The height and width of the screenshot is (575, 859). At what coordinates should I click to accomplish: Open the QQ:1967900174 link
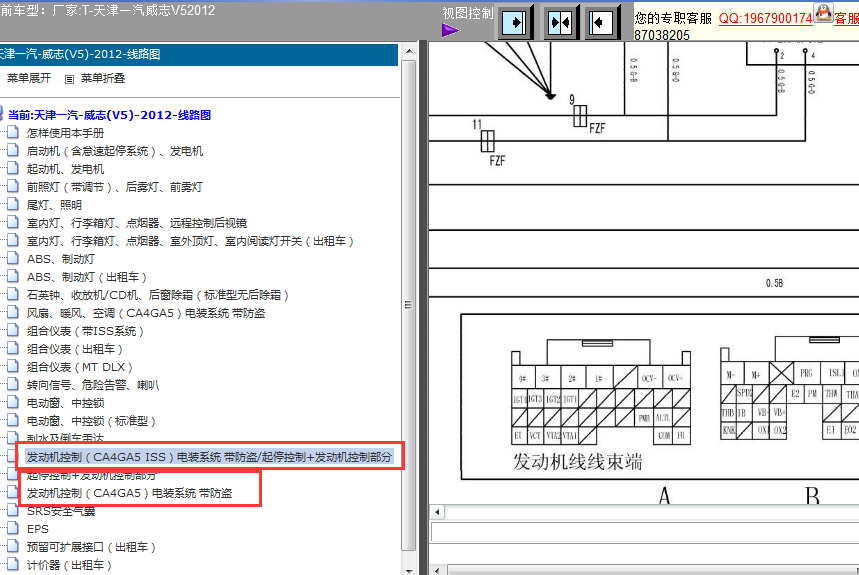tap(765, 18)
